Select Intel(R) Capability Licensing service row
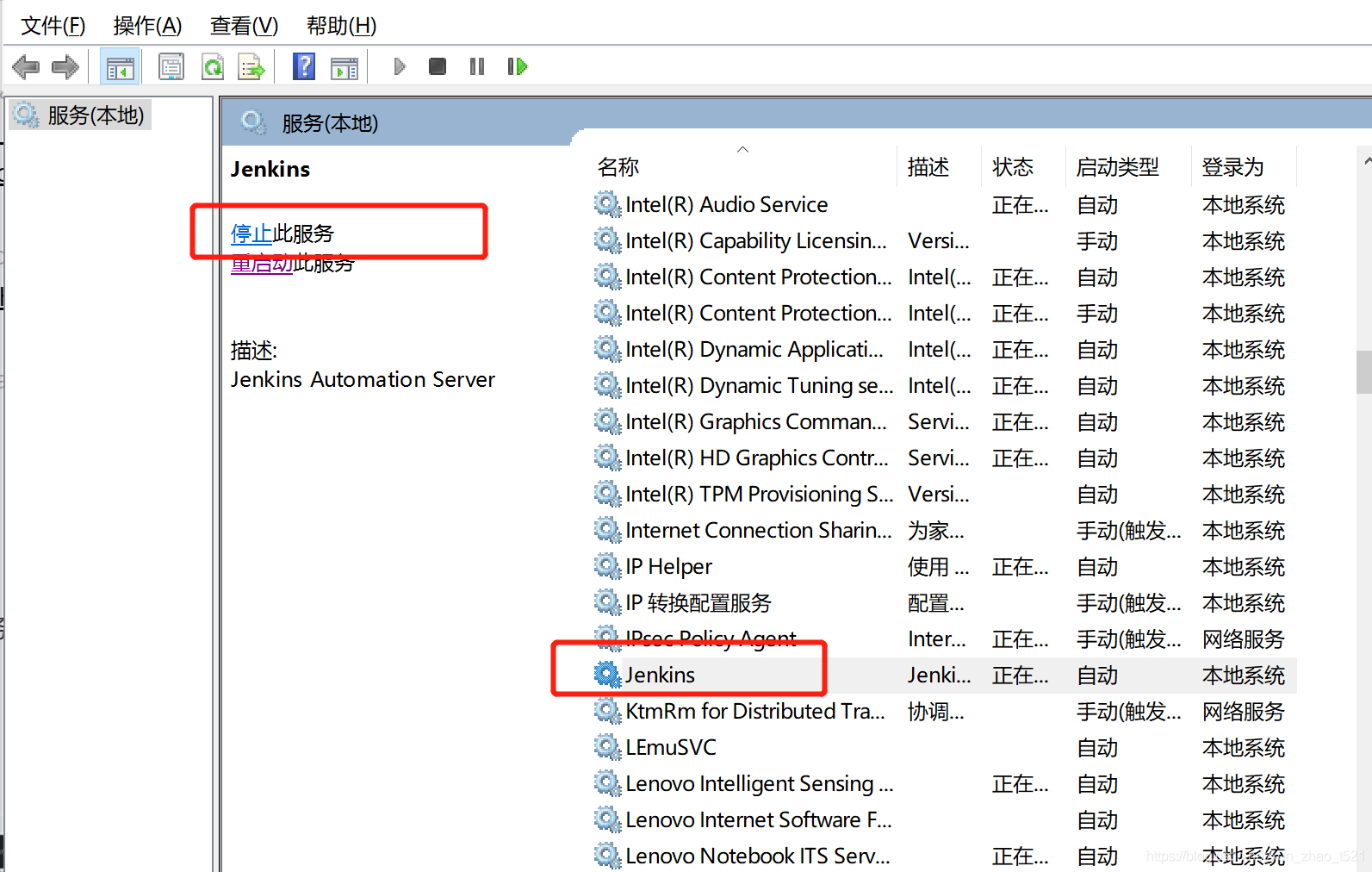 click(944, 240)
